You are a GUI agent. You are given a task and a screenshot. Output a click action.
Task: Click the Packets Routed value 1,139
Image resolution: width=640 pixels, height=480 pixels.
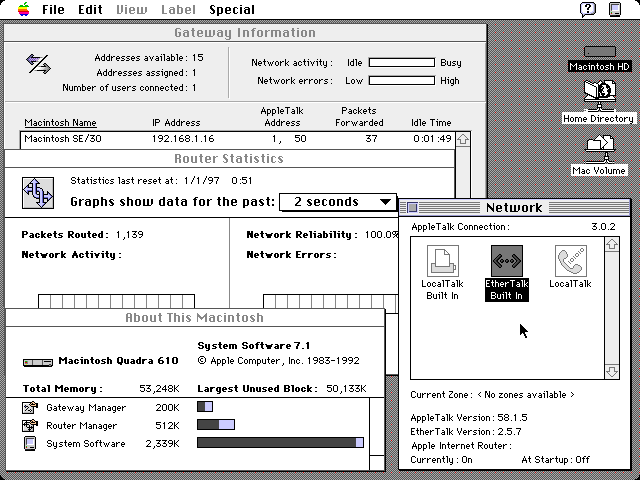click(129, 235)
